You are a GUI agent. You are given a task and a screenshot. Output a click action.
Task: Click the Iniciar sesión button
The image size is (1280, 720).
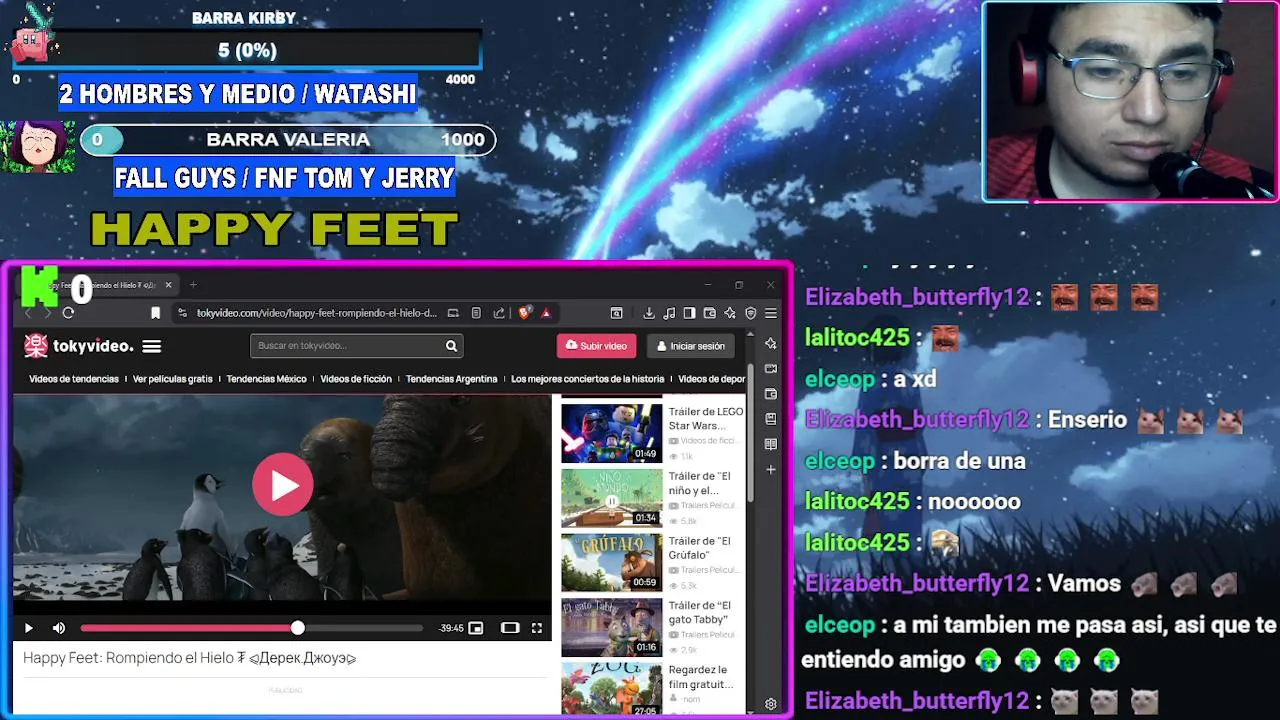[x=690, y=346]
